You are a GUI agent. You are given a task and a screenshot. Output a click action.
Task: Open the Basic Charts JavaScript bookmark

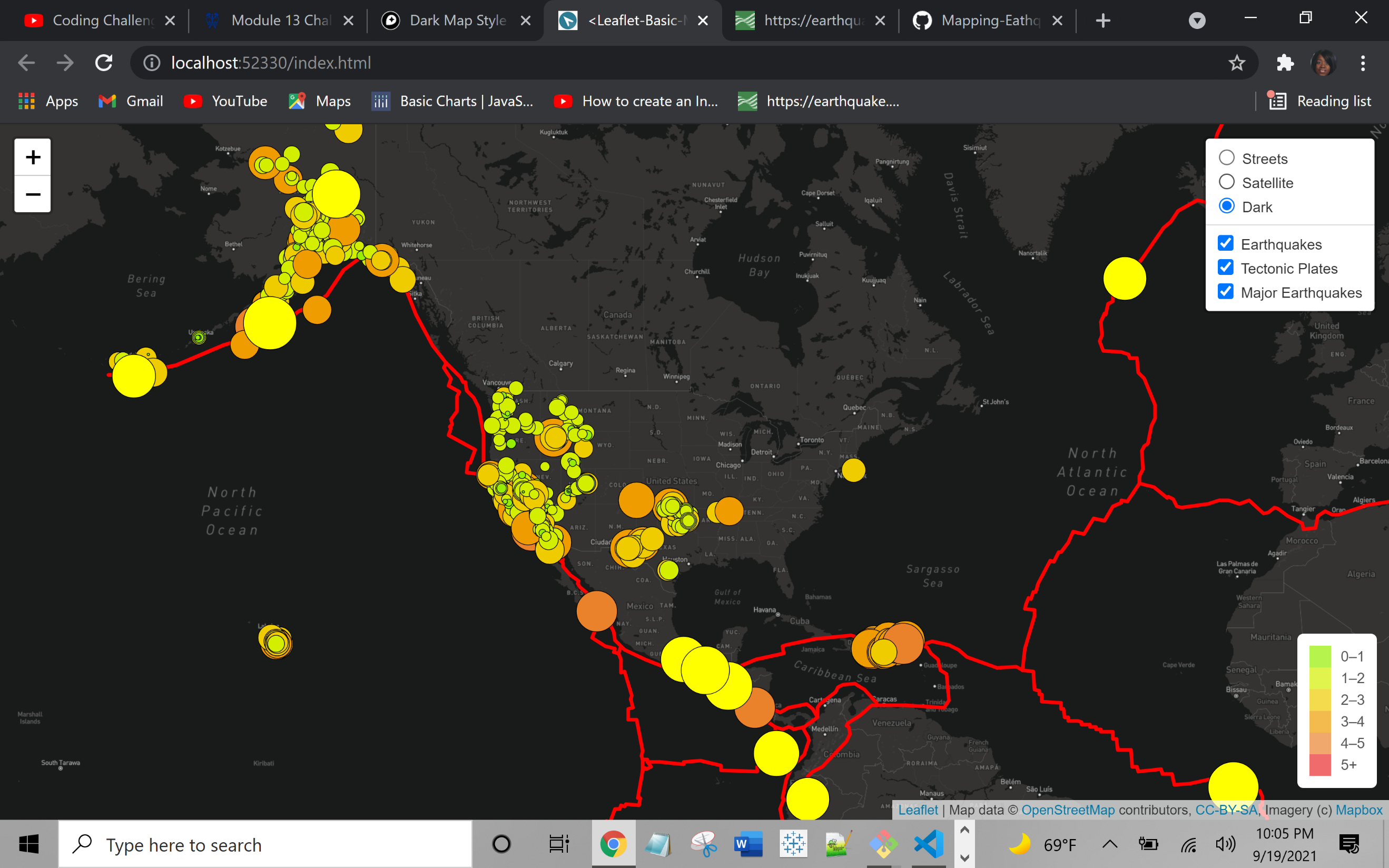[452, 101]
